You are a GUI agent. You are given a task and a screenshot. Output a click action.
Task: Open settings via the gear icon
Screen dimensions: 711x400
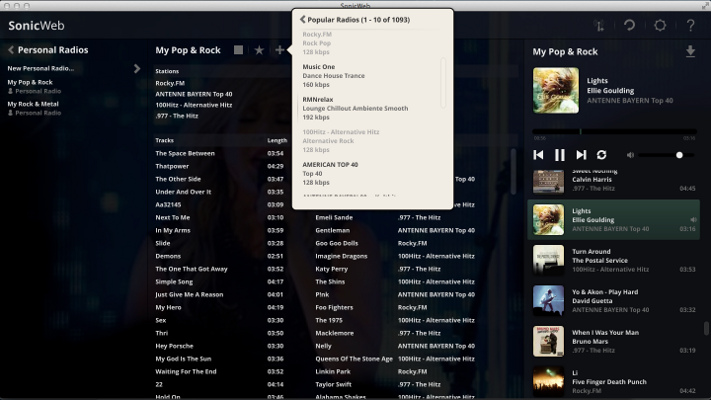(x=660, y=25)
